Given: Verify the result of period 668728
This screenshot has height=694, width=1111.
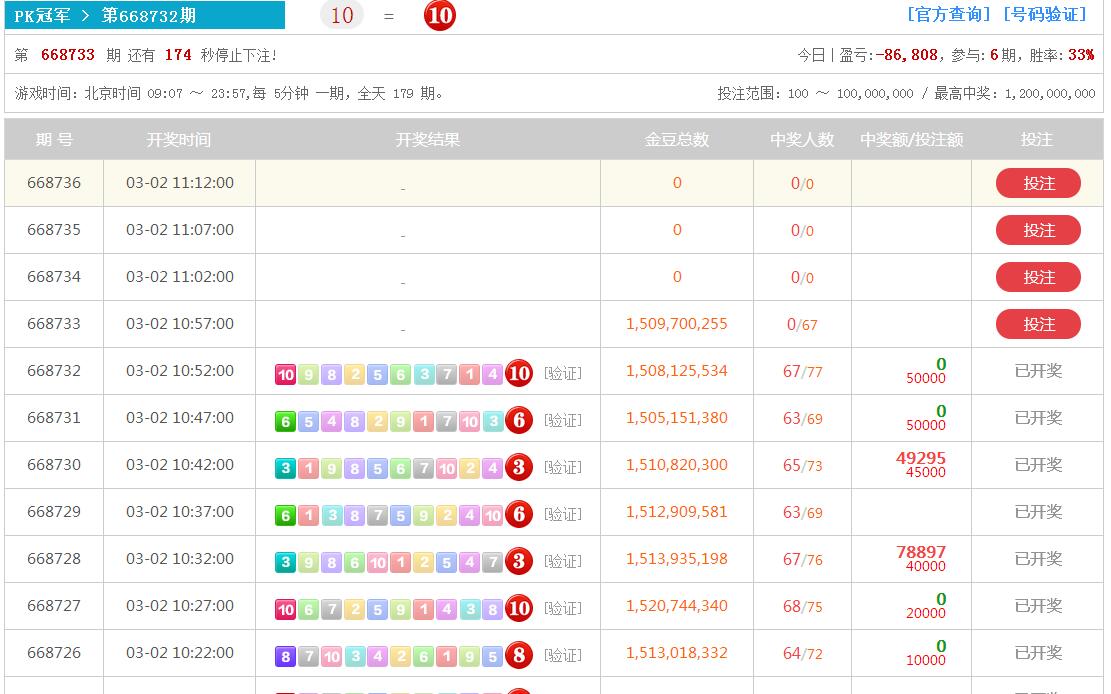Looking at the screenshot, I should pos(562,561).
